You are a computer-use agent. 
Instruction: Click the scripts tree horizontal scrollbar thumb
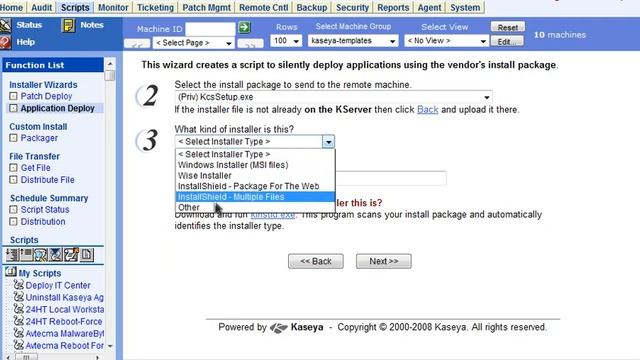click(x=26, y=357)
